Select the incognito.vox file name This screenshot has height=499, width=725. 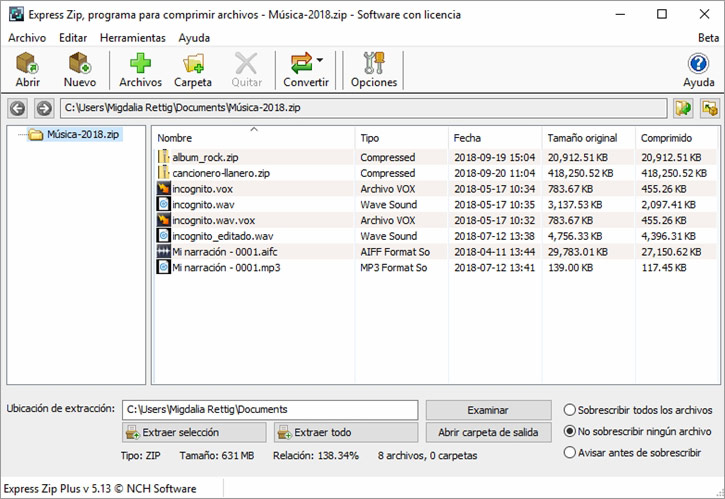pos(203,189)
